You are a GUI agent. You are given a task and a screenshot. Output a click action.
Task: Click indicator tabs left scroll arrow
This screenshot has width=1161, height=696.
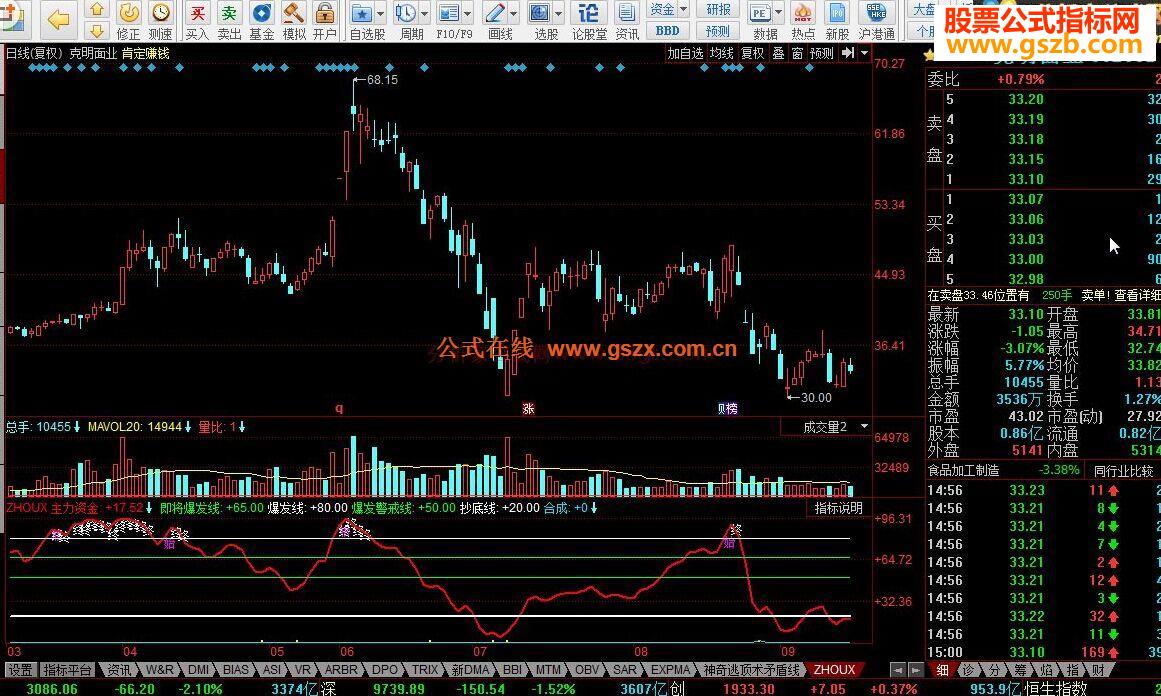(x=898, y=670)
